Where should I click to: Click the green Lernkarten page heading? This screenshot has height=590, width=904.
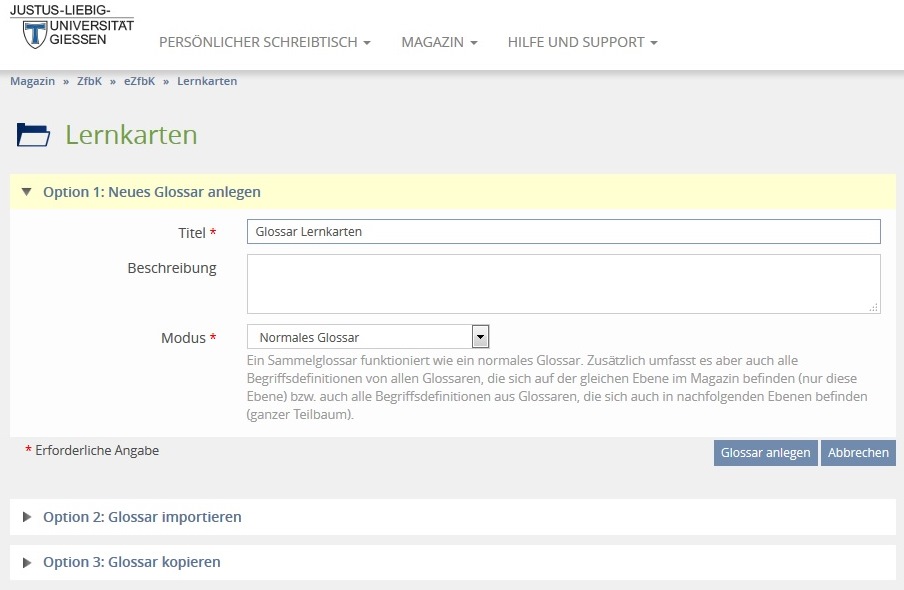pyautogui.click(x=131, y=135)
